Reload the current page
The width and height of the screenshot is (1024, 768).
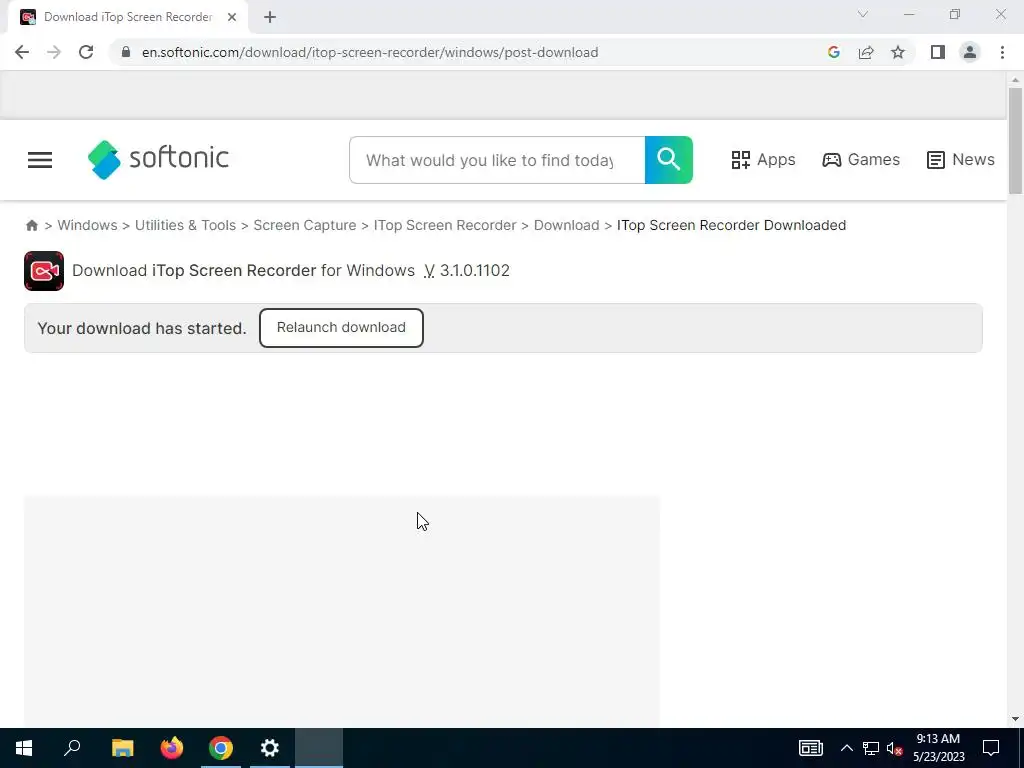pyautogui.click(x=86, y=52)
